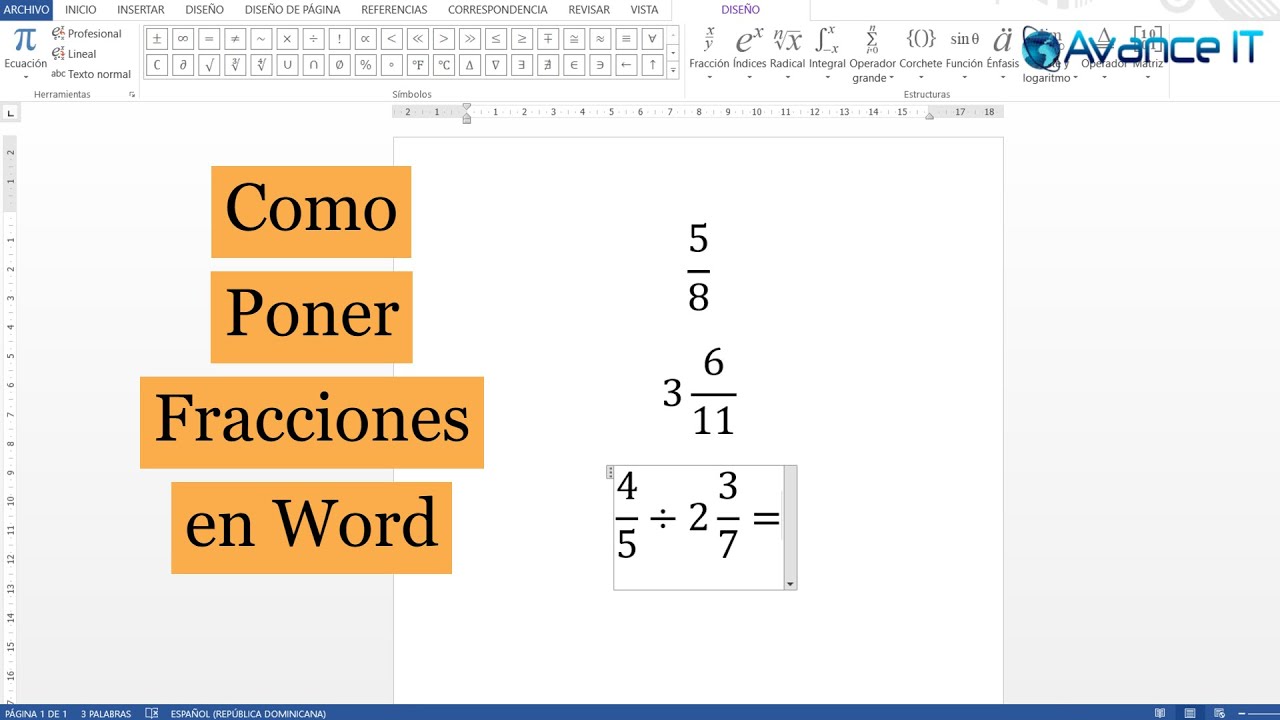
Task: Open the Énfasis structures dropdown
Action: [1003, 54]
